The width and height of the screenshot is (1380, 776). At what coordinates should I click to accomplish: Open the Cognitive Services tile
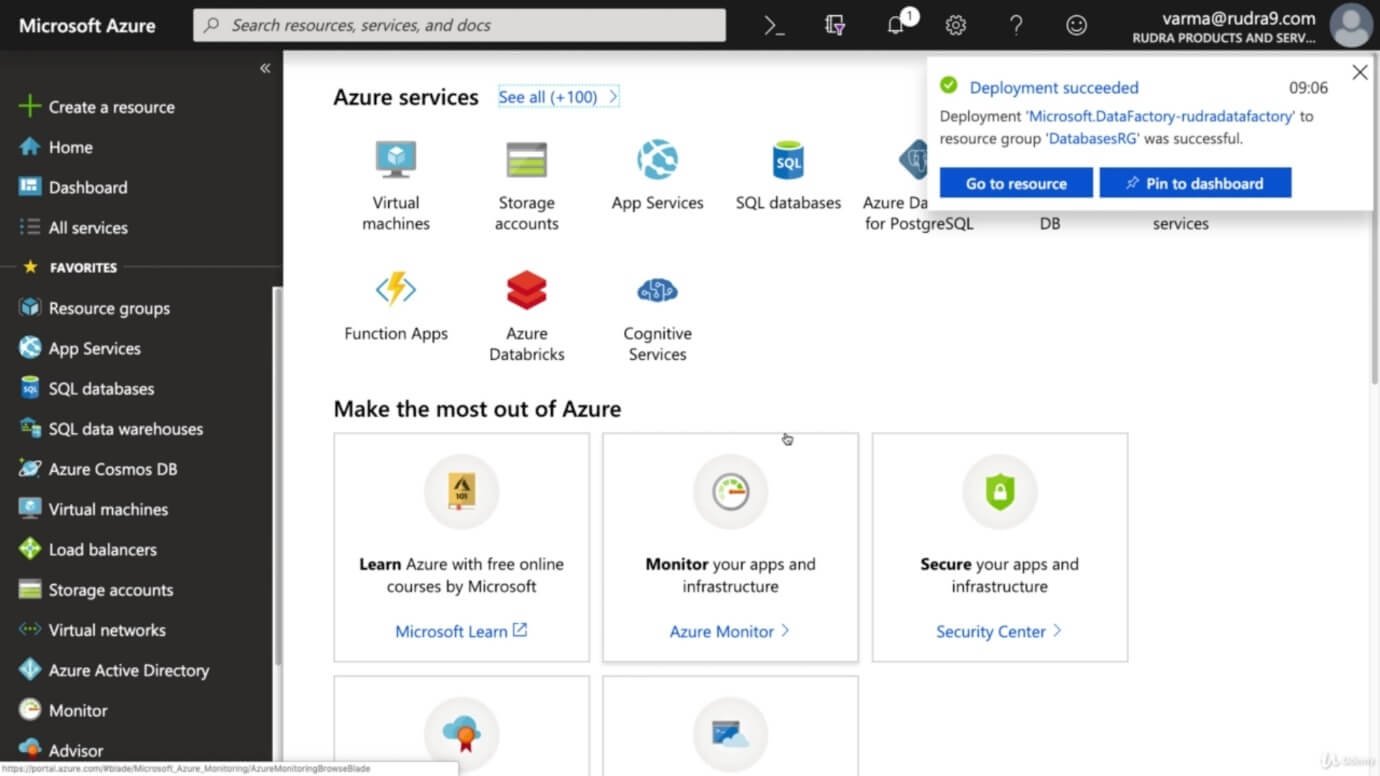[x=657, y=316]
